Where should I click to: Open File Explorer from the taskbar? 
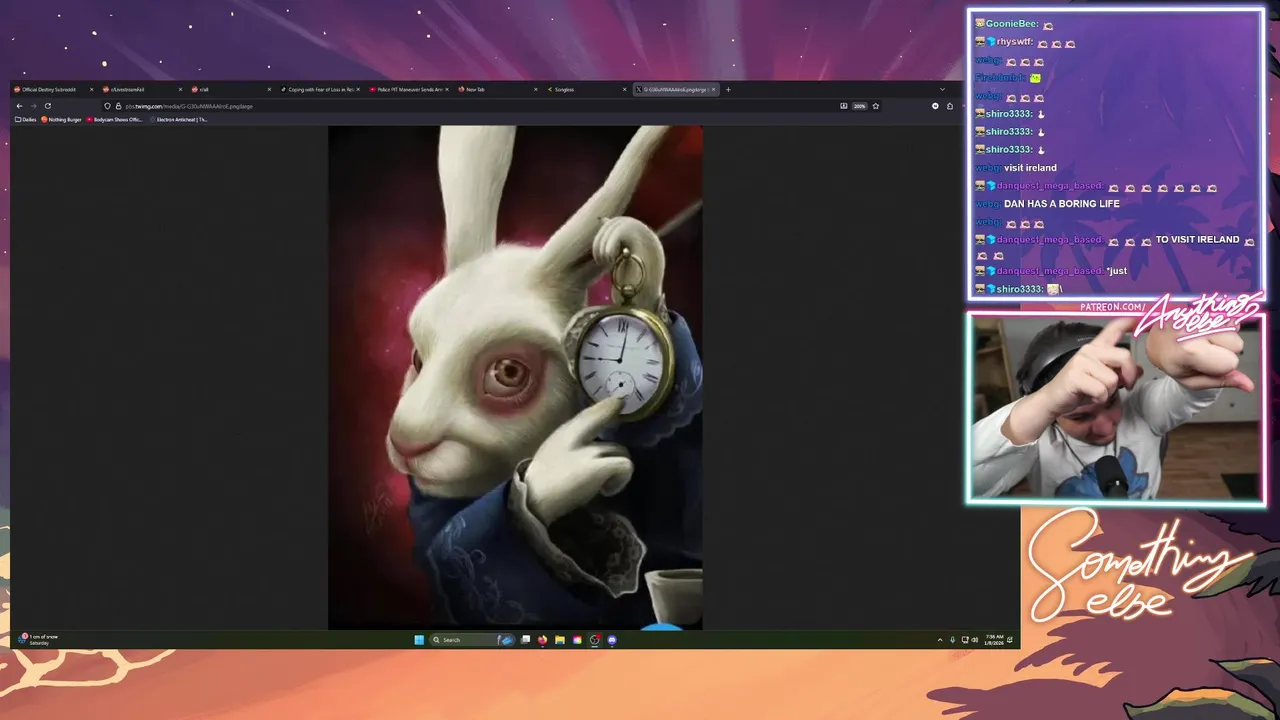pos(559,640)
